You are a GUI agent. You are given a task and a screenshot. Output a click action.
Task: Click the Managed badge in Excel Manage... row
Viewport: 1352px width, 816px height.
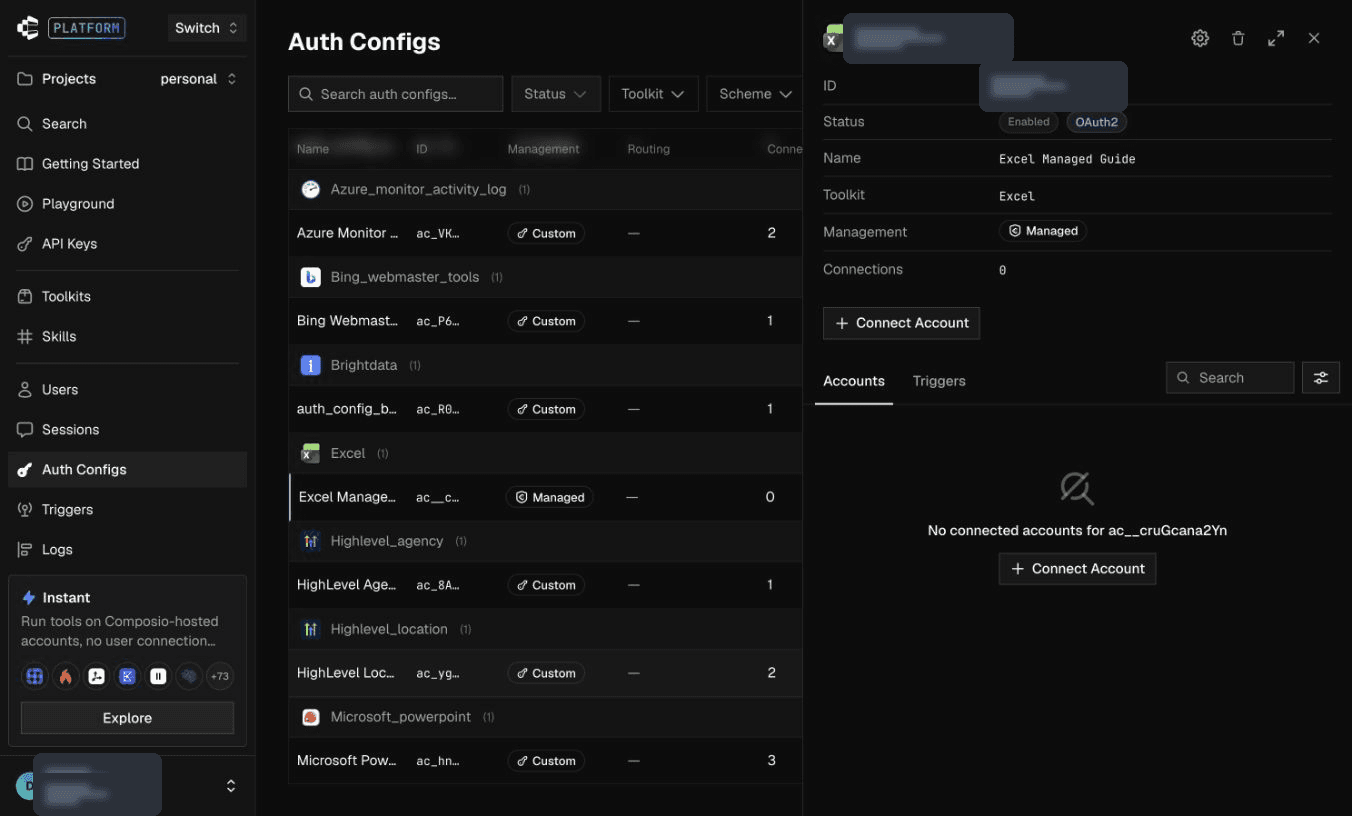[550, 497]
